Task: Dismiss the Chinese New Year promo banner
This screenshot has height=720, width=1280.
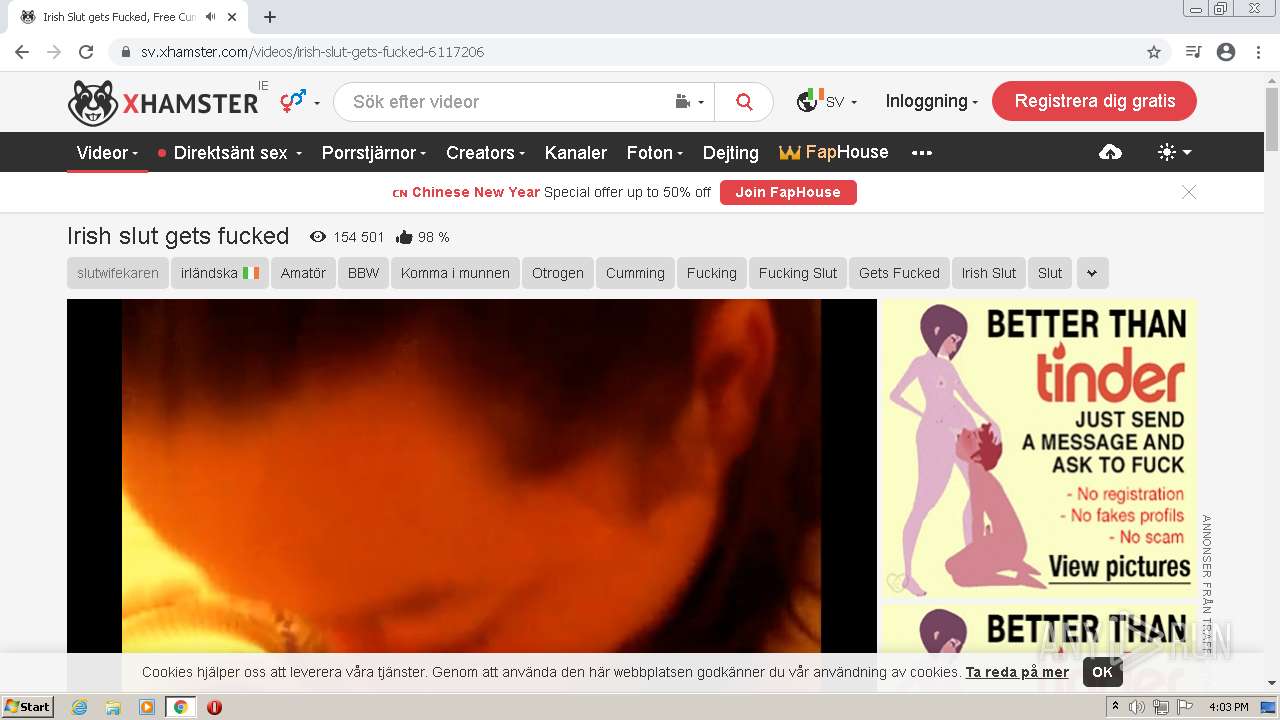Action: click(x=1189, y=192)
